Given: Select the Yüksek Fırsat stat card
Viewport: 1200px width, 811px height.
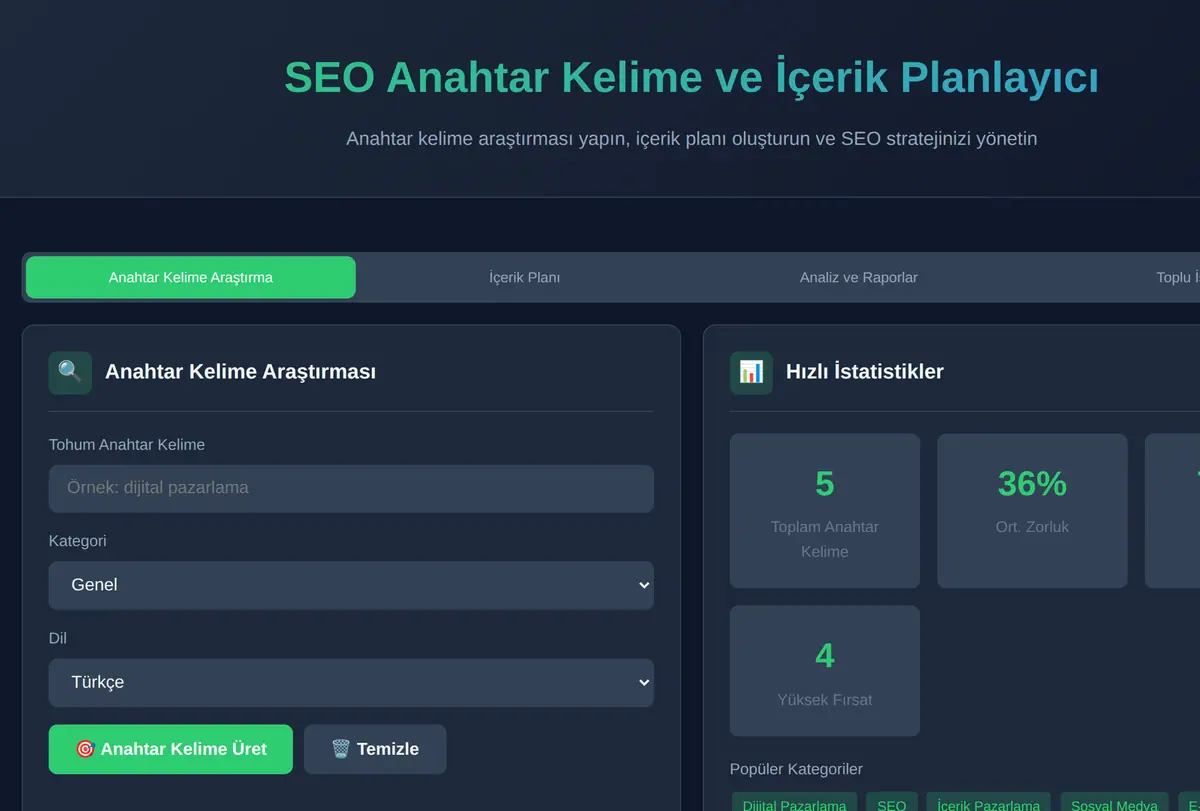Looking at the screenshot, I should (x=825, y=671).
